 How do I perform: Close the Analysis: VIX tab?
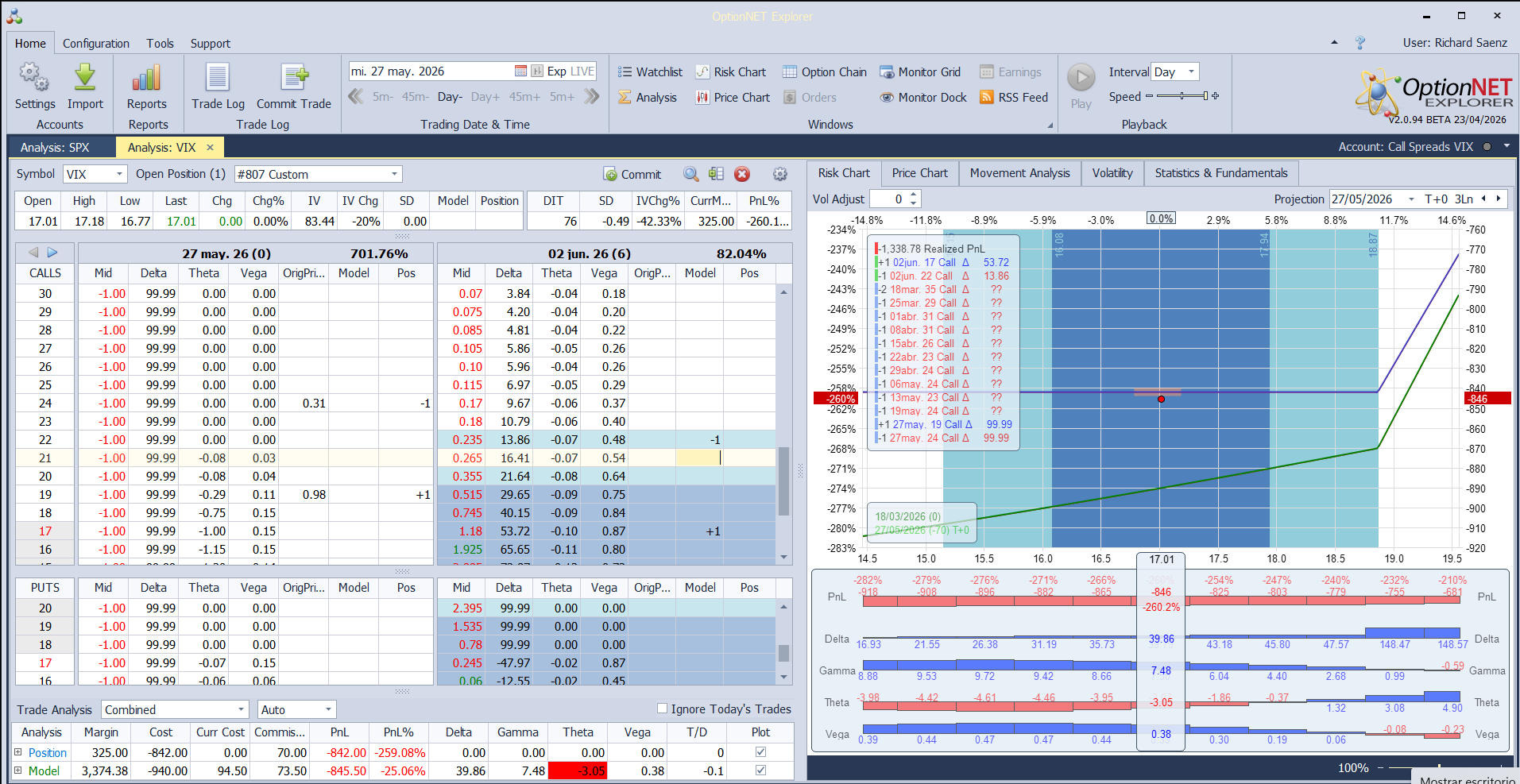coord(210,147)
